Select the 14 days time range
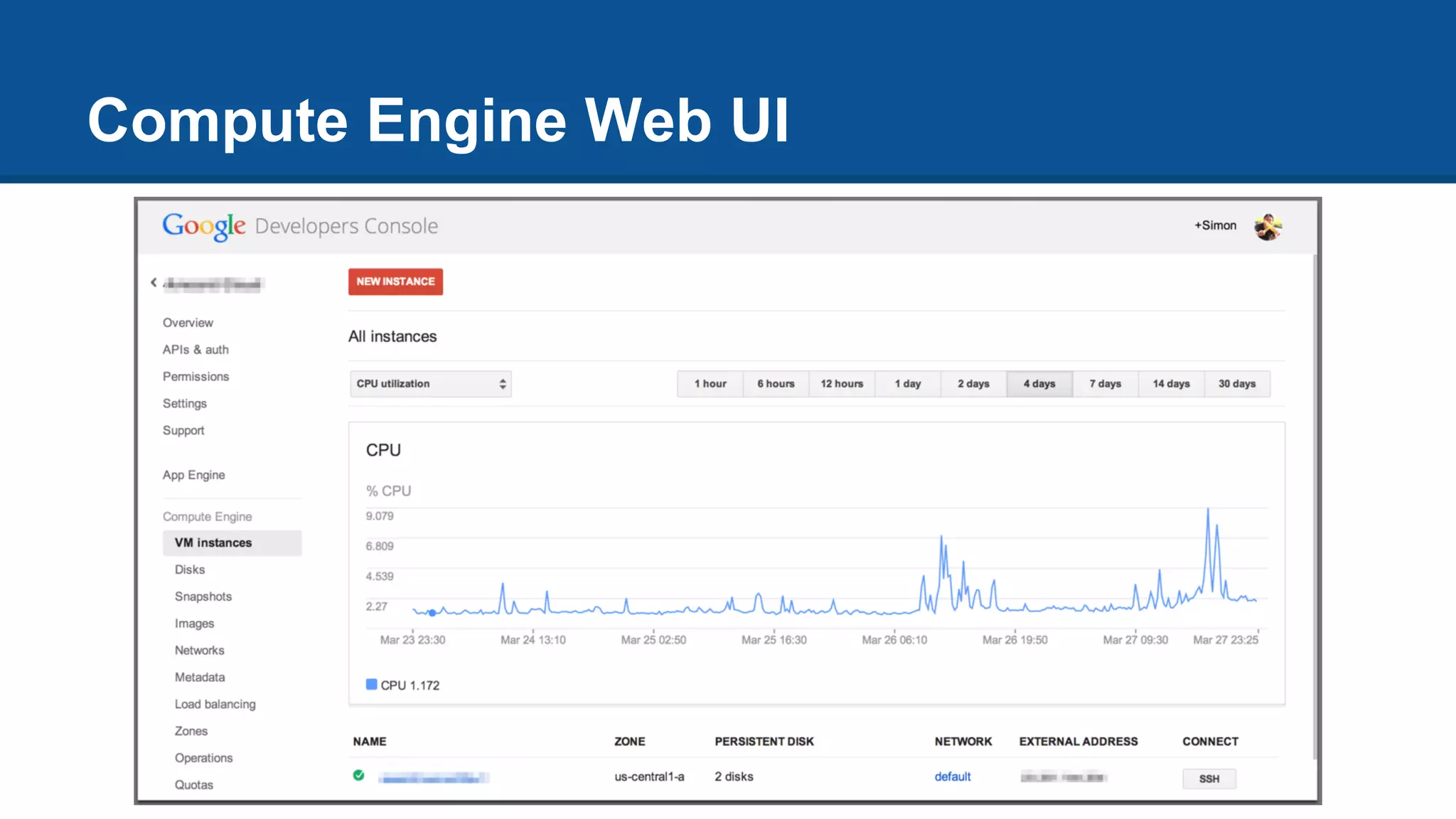1456x819 pixels. pyautogui.click(x=1171, y=384)
